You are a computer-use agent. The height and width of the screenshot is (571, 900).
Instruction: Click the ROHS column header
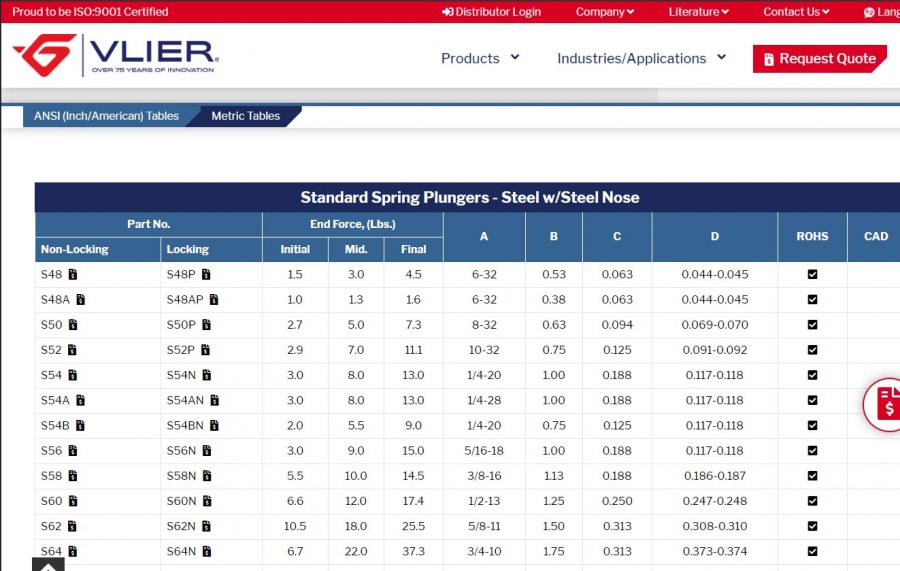812,236
